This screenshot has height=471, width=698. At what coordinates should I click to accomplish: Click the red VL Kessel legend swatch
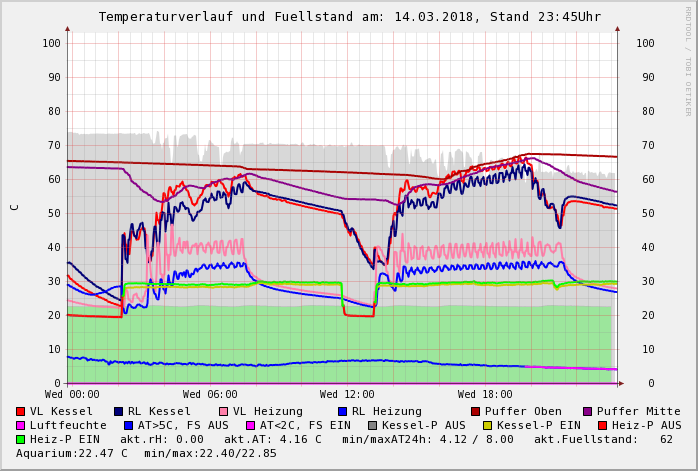[21, 411]
